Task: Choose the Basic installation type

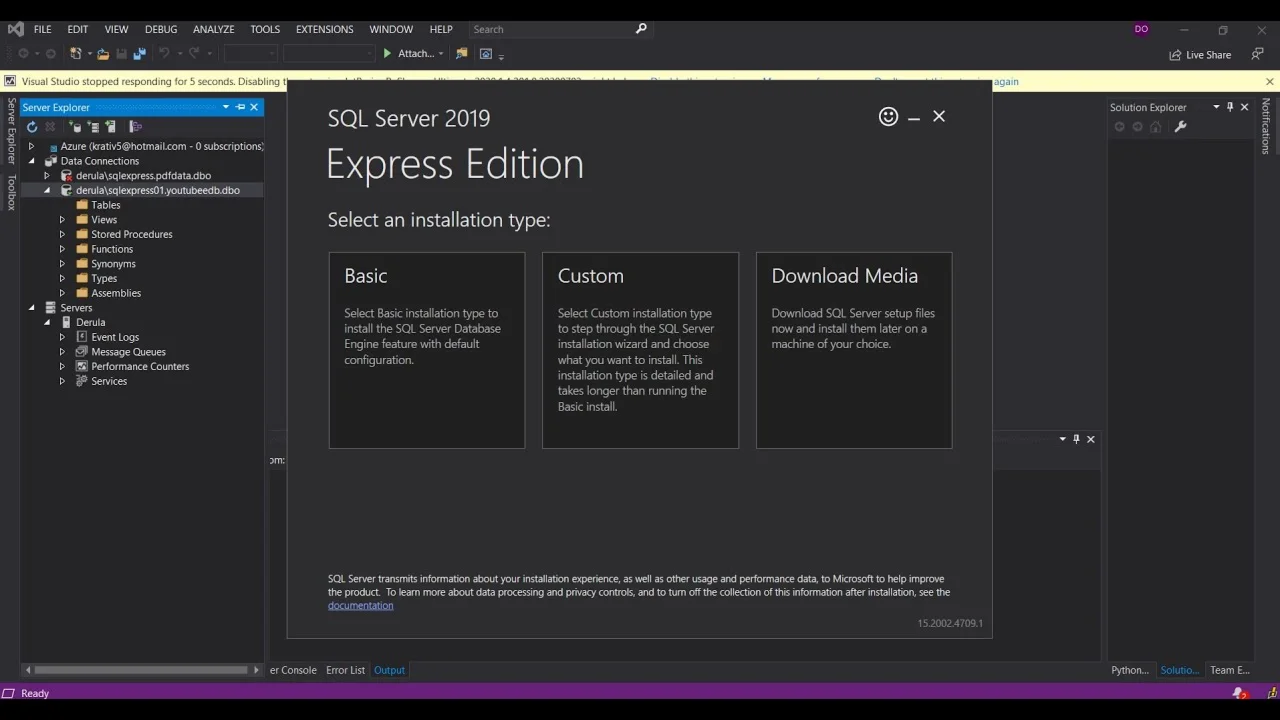Action: tap(426, 350)
